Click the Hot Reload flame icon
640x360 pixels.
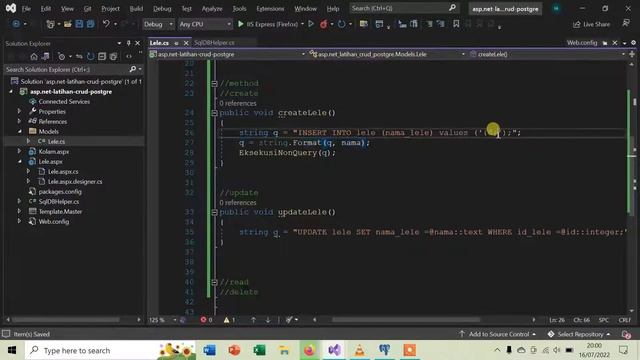[323, 24]
